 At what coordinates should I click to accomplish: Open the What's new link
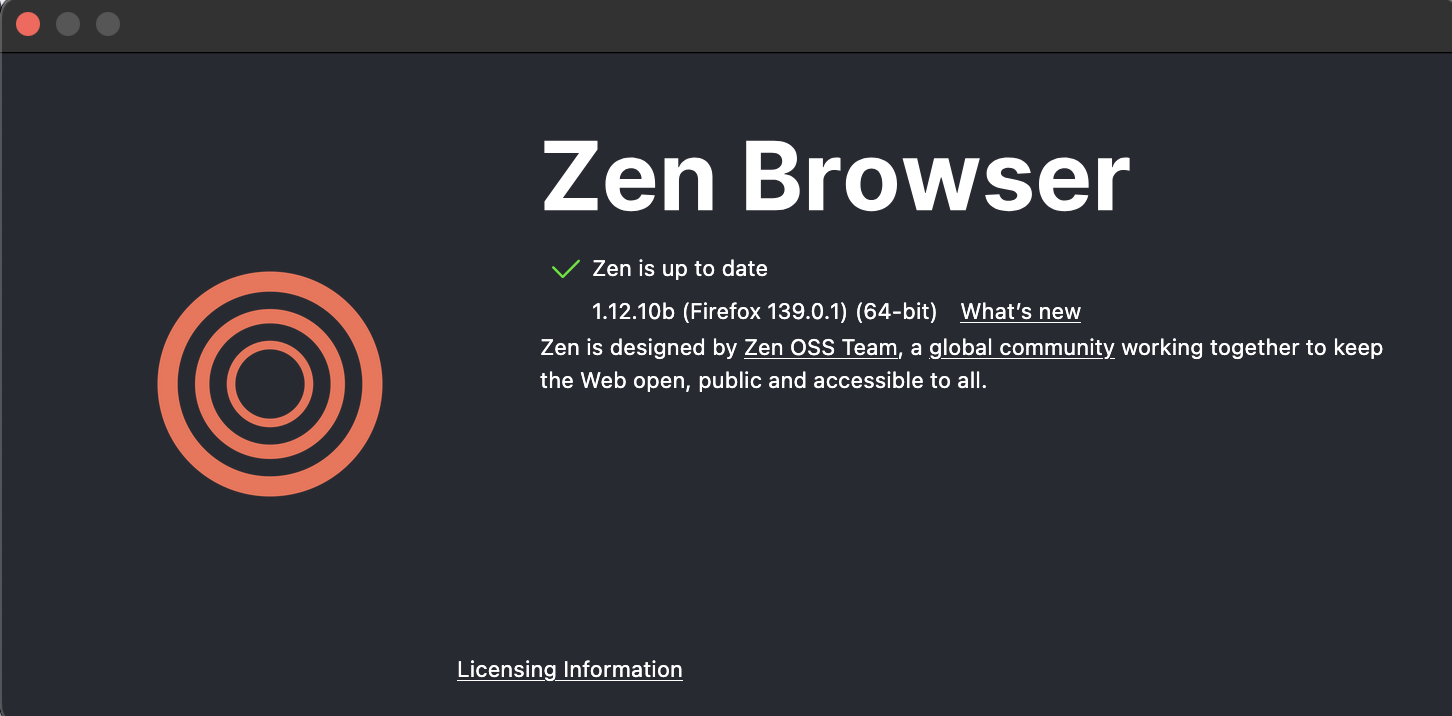[x=1020, y=312]
